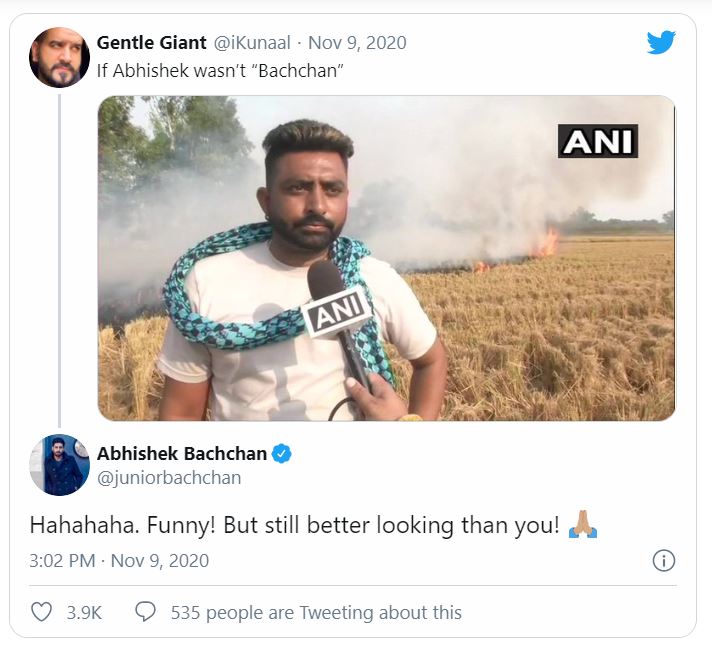Open Gentle Giant's profile avatar
This screenshot has width=712, height=650.
(59, 57)
